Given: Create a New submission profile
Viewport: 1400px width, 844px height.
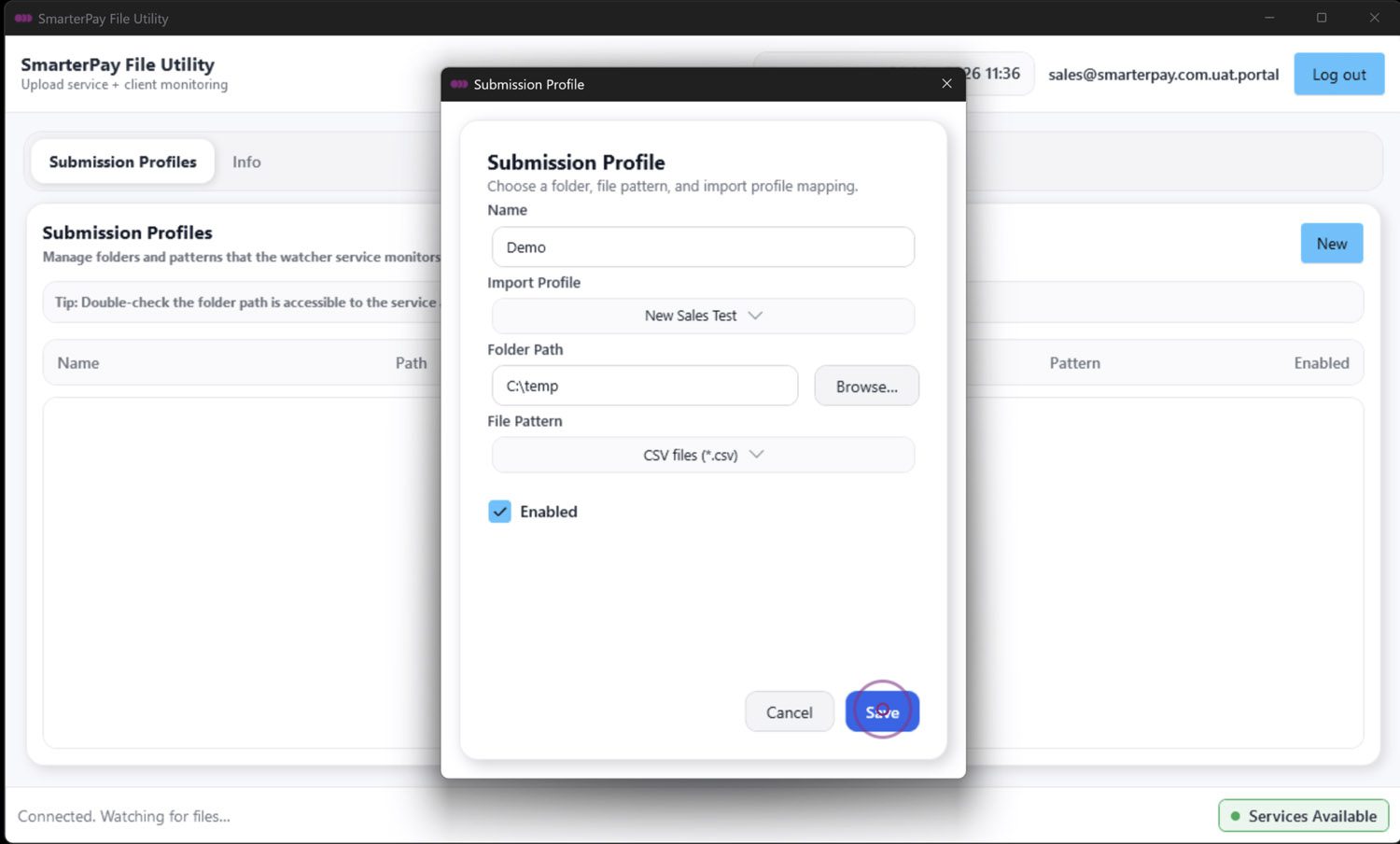Looking at the screenshot, I should point(1331,244).
